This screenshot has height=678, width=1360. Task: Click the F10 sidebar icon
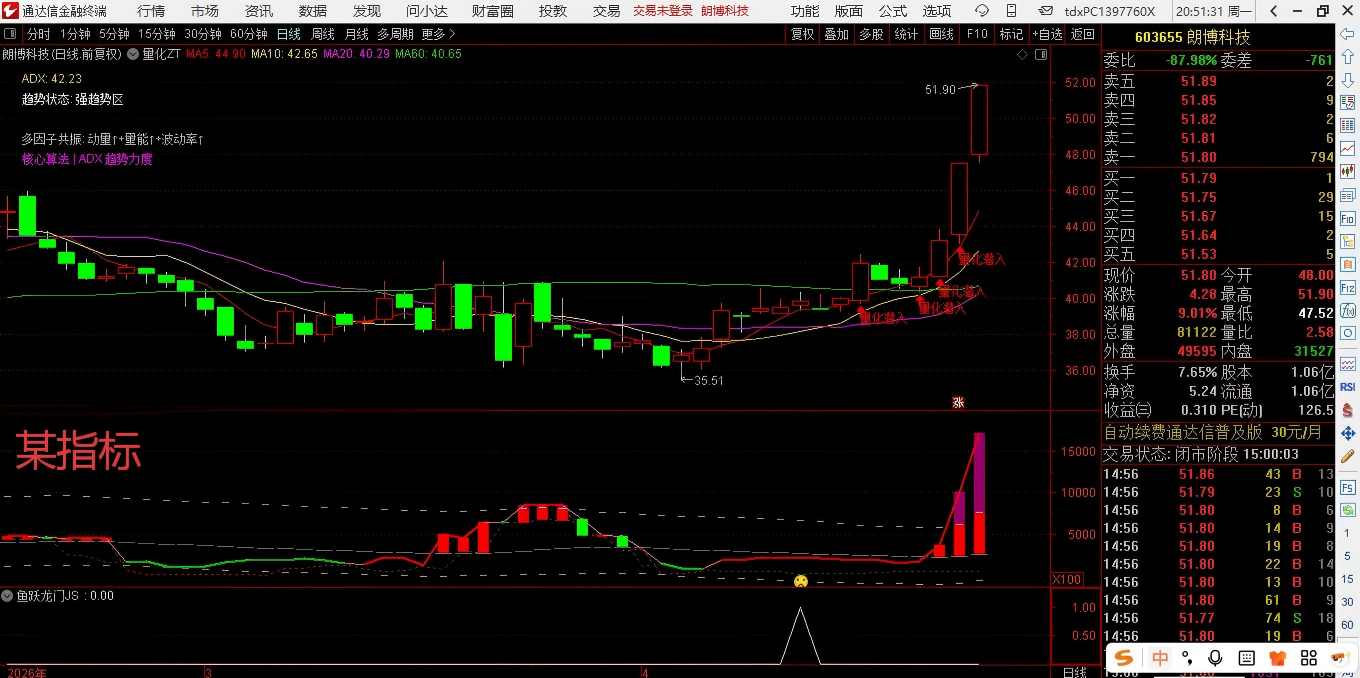click(x=1347, y=220)
